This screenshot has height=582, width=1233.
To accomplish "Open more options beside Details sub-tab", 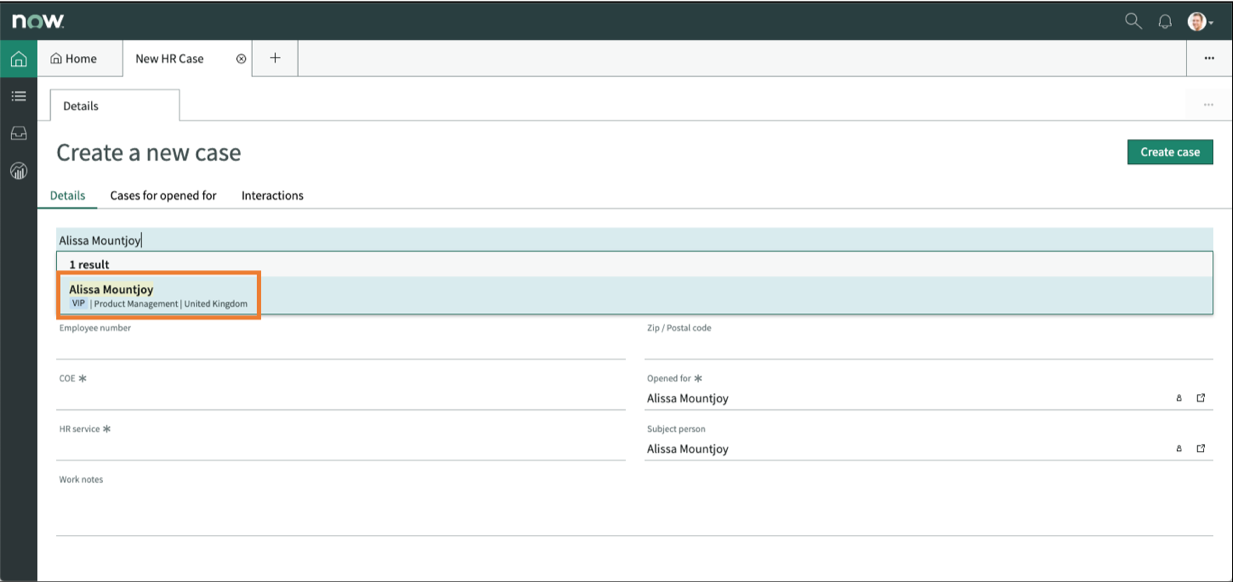I will [1208, 105].
